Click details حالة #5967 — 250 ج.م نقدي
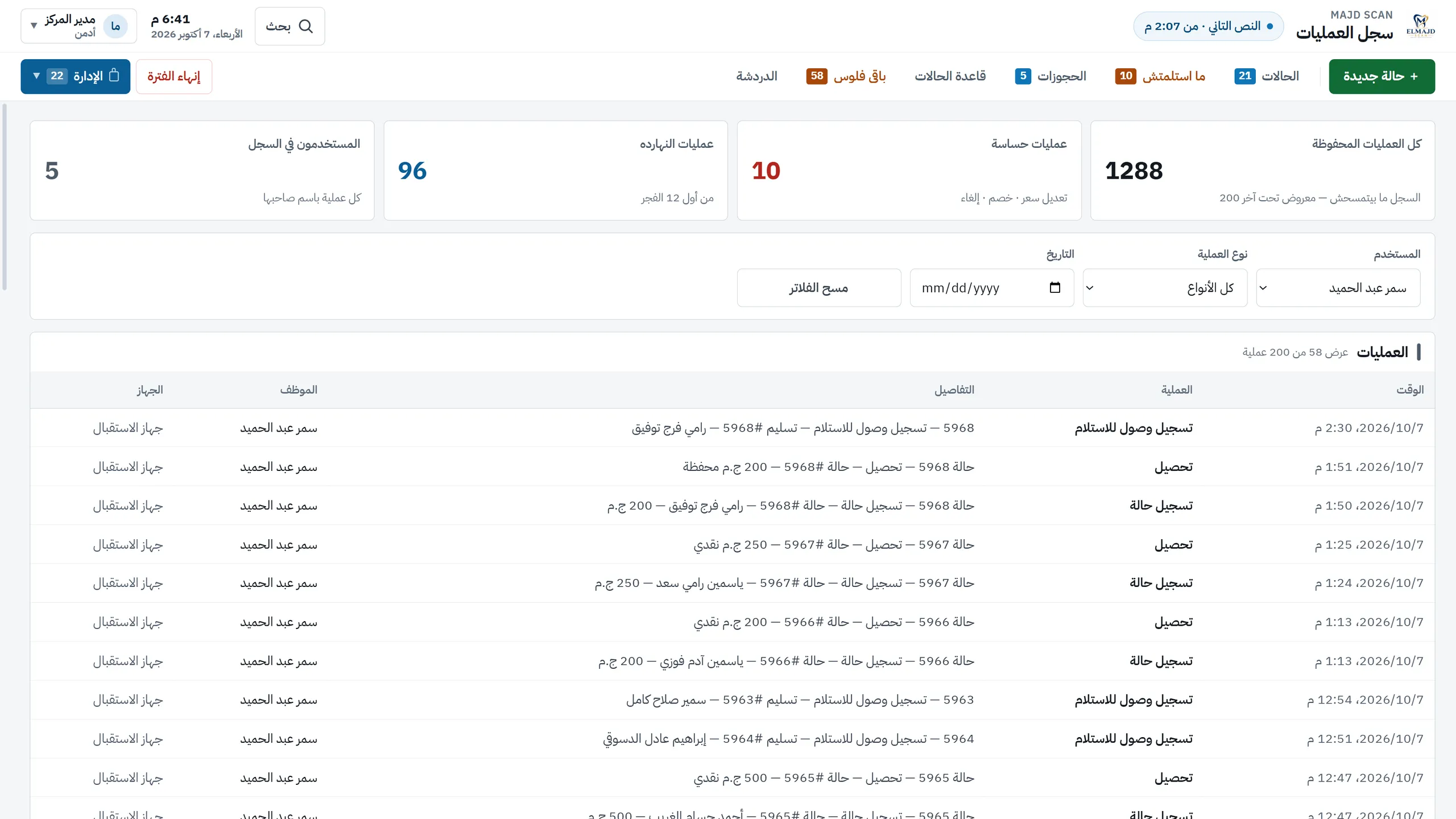The image size is (1456, 819). 834,545
